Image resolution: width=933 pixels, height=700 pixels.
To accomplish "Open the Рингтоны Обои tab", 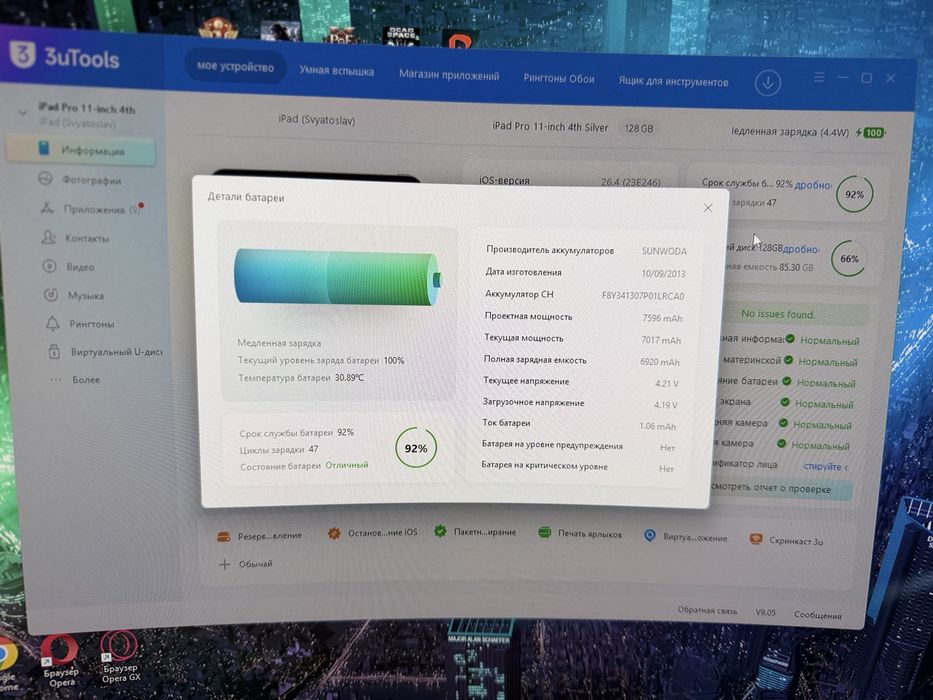I will pyautogui.click(x=559, y=78).
